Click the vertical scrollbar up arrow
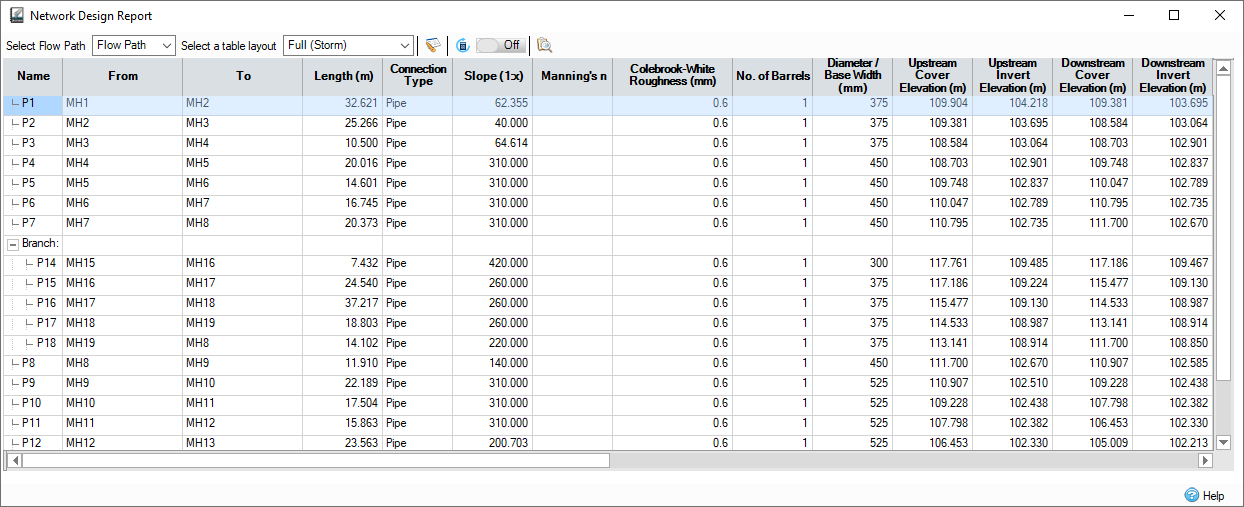This screenshot has height=507, width=1244. [x=1221, y=67]
